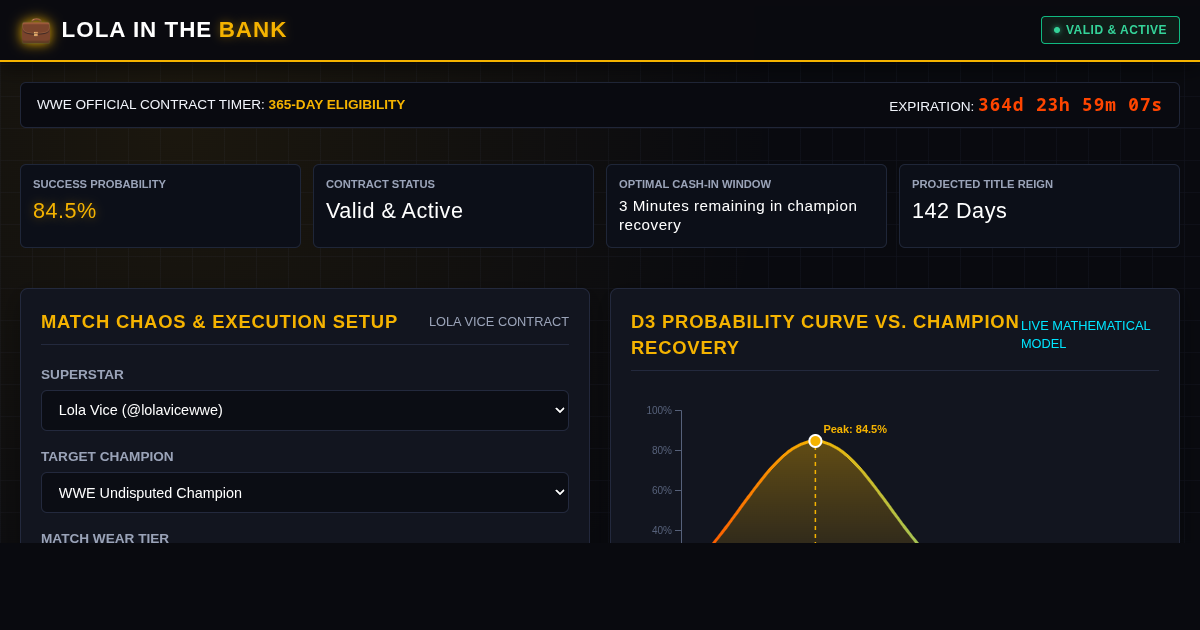This screenshot has height=630, width=1200.
Task: Click the 100% axis tick label
Action: pos(659,410)
